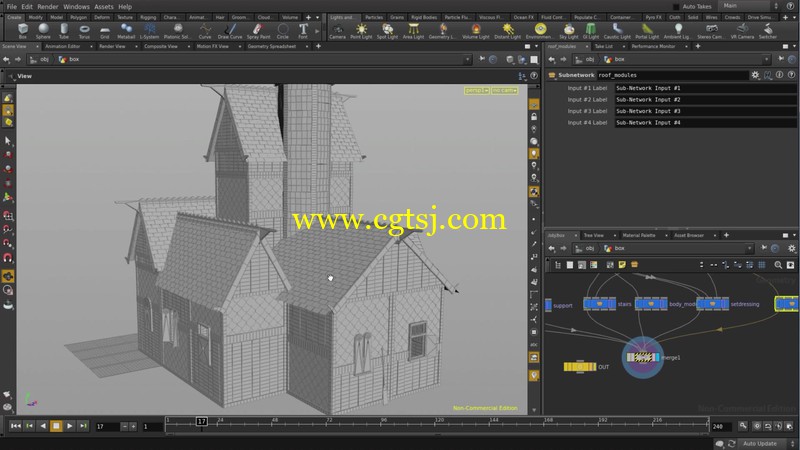Viewport: 800px width, 450px height.
Task: Select the Circle shelf tool
Action: (283, 31)
